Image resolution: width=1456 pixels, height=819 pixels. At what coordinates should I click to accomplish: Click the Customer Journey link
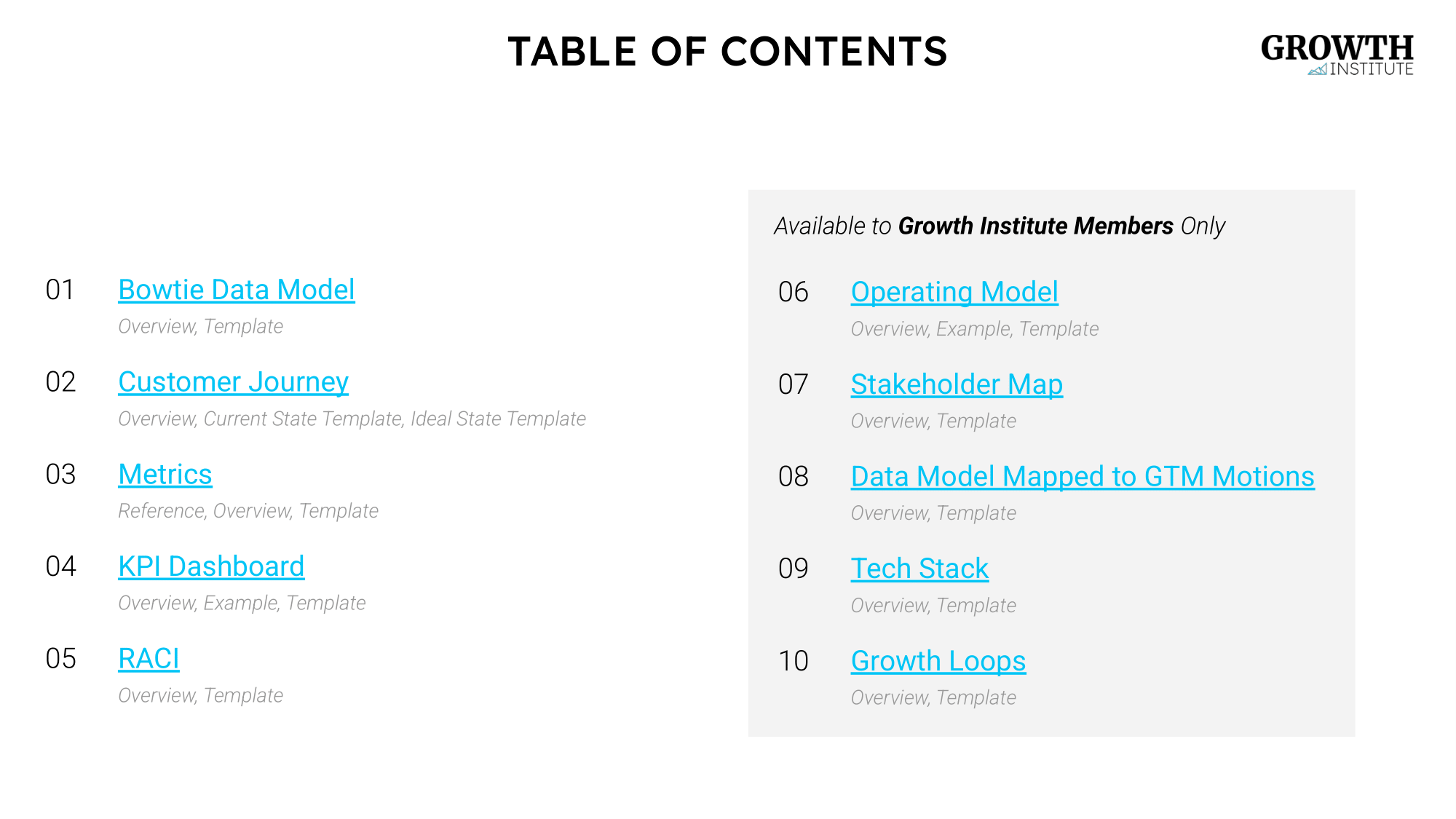(x=233, y=382)
